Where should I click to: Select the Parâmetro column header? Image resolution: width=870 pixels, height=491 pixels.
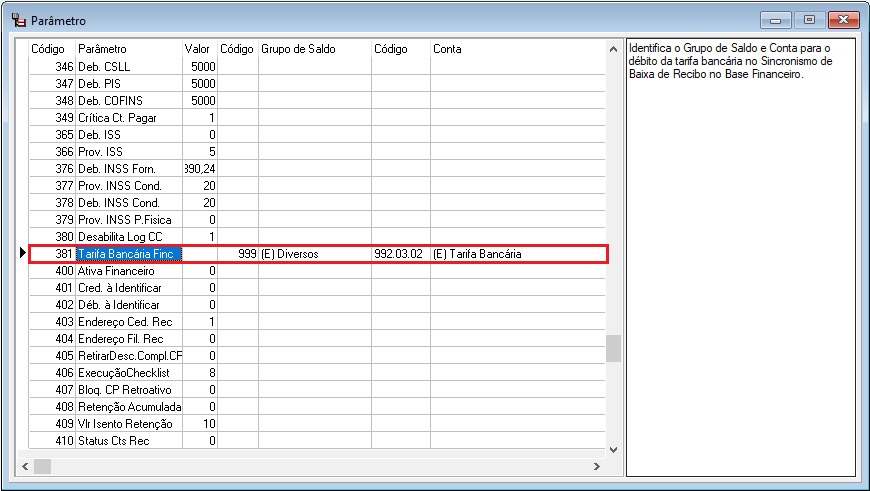click(x=128, y=49)
